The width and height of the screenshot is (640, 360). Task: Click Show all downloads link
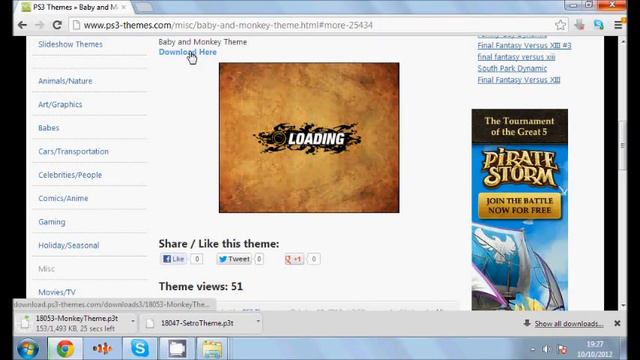[x=569, y=324]
